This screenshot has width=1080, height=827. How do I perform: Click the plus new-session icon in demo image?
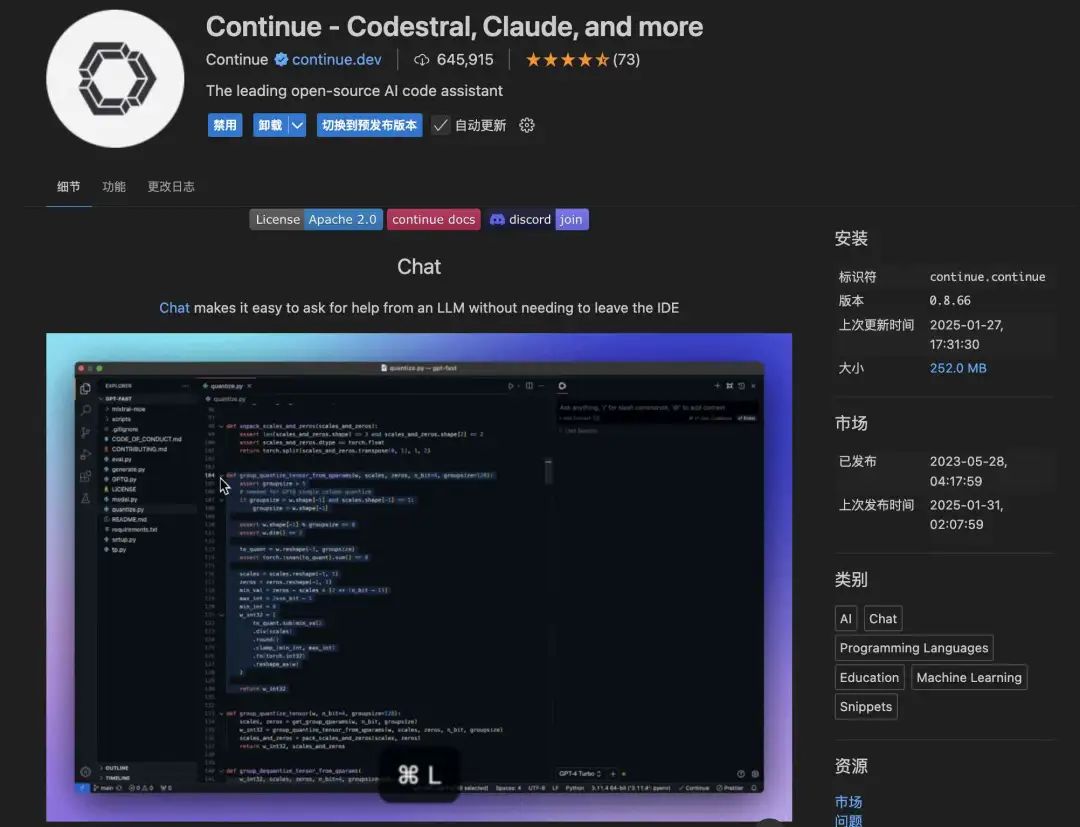717,386
